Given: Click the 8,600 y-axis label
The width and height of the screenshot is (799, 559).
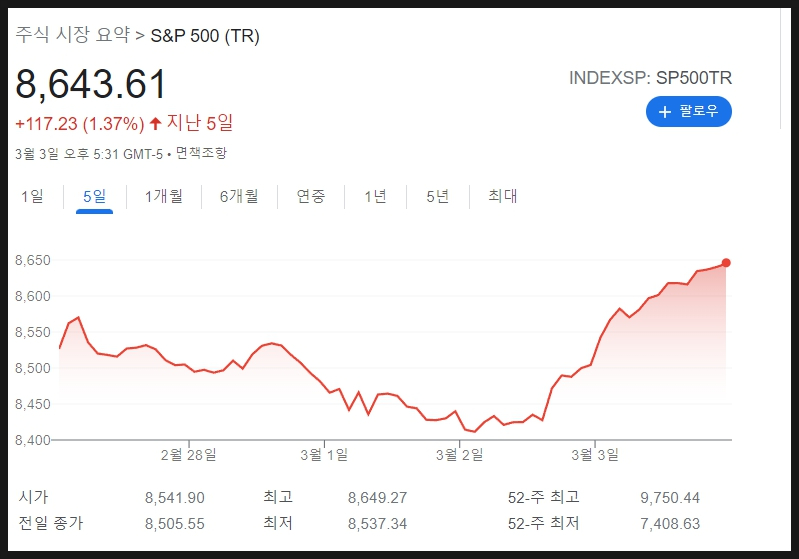Looking at the screenshot, I should 33,296.
